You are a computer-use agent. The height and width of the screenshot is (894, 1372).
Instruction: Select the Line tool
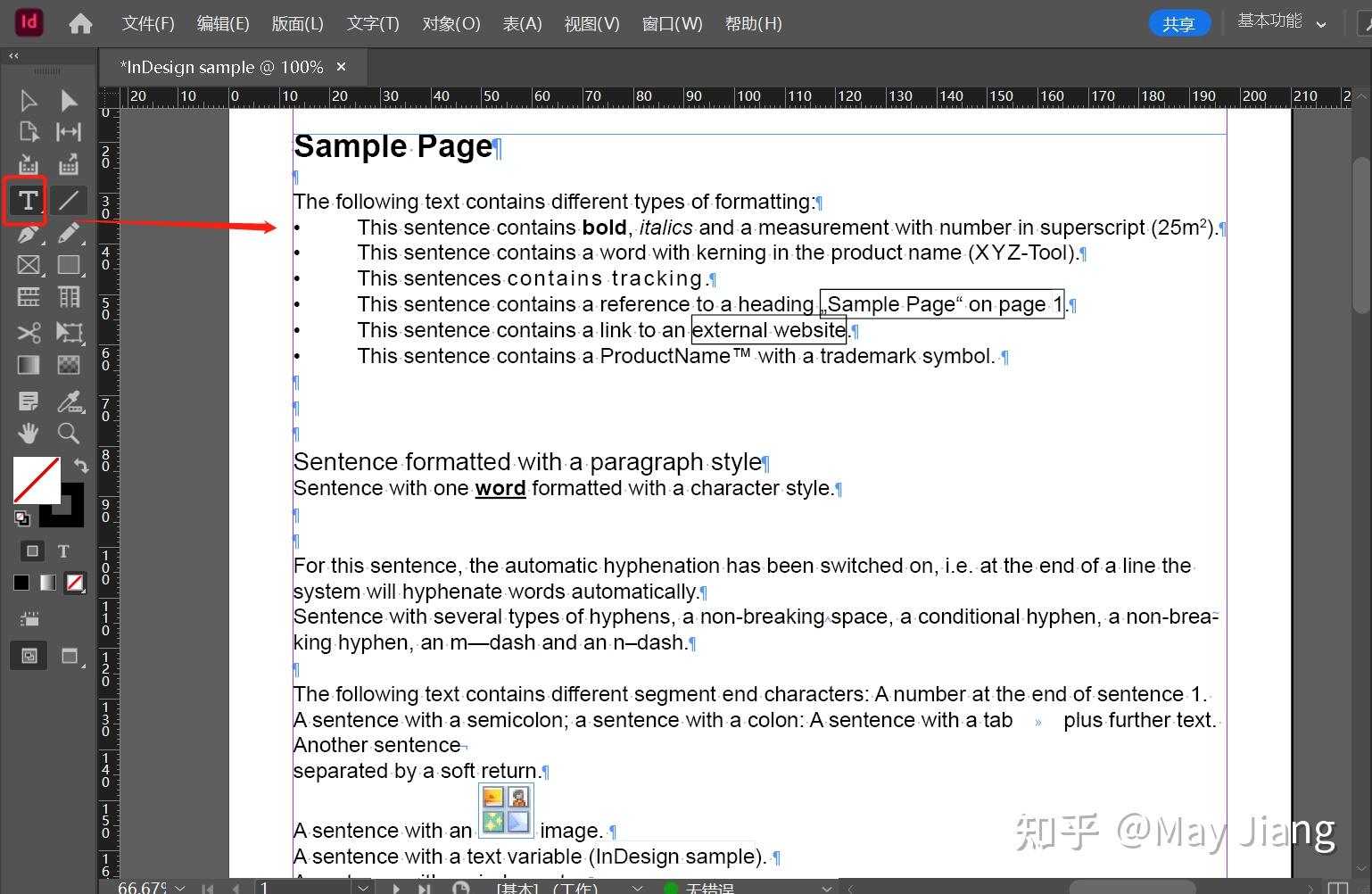(69, 200)
